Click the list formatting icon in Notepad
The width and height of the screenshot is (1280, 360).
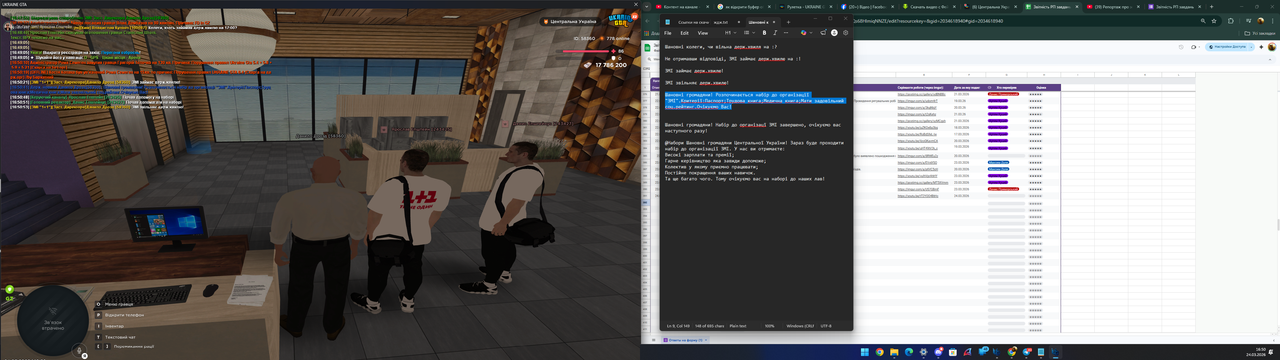click(750, 33)
